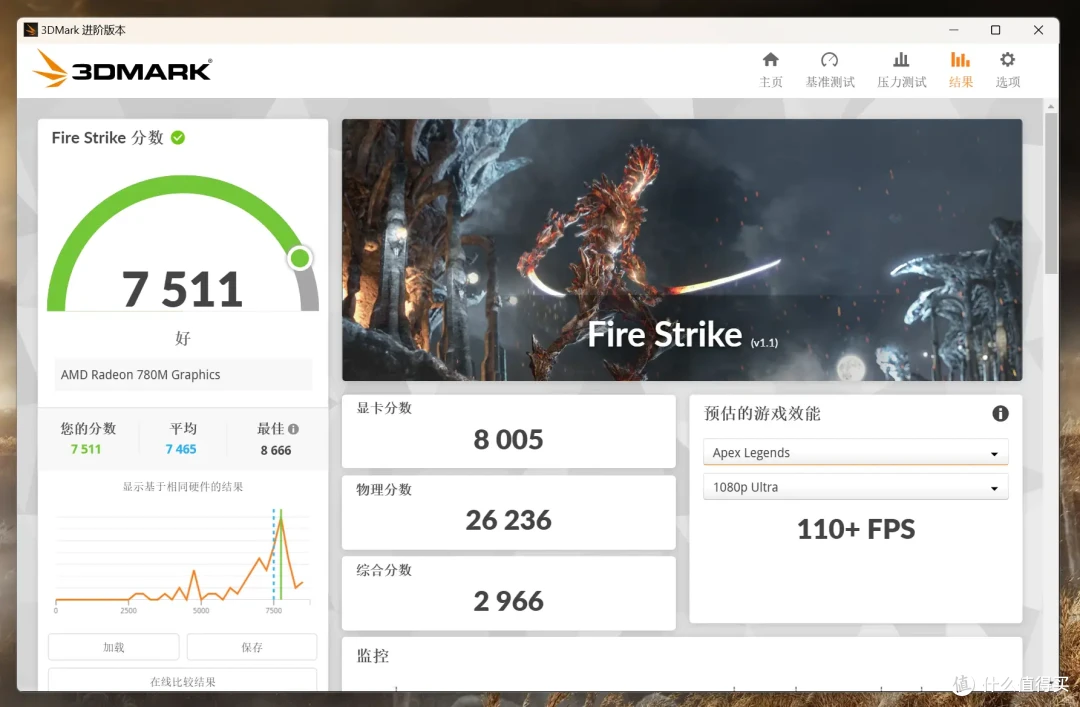Screen dimensions: 1080x707
Task: Click the 物理分数 26 236 value
Action: [x=508, y=520]
